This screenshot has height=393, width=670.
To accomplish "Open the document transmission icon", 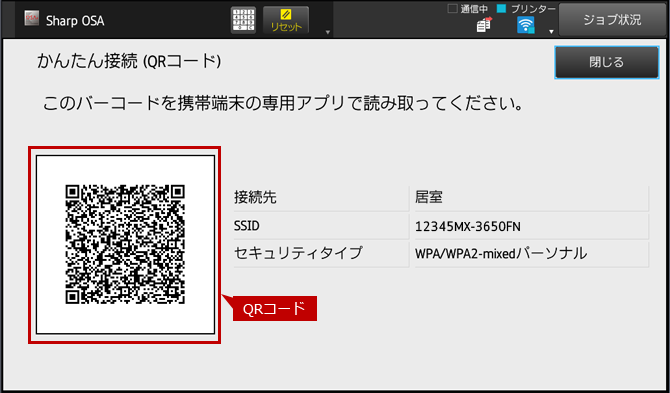I will (x=484, y=25).
